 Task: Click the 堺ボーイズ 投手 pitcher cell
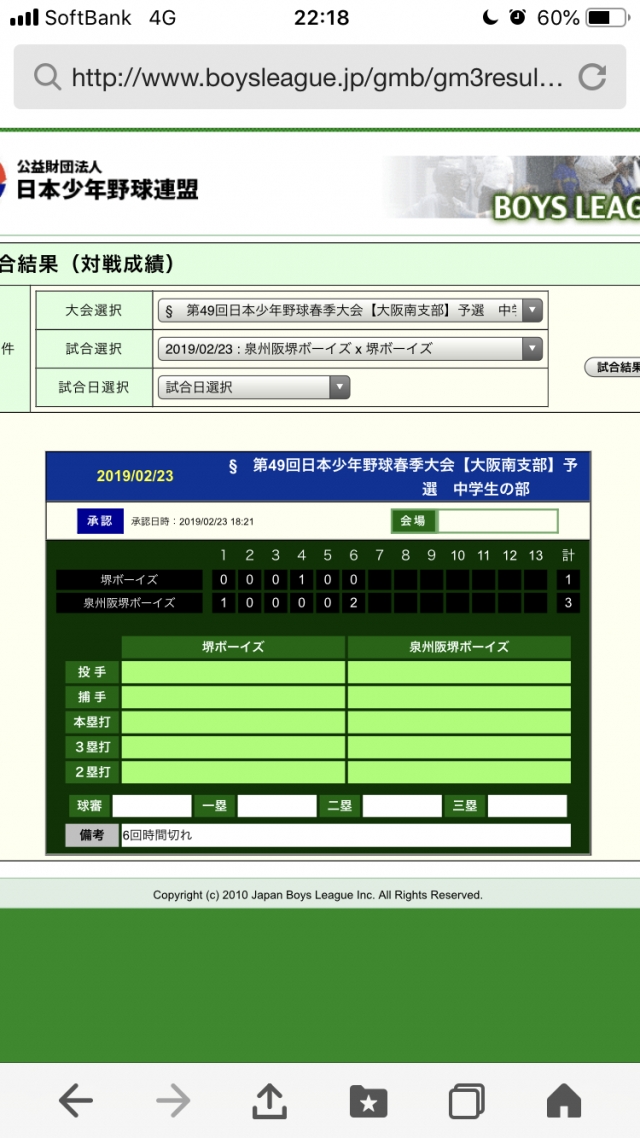[233, 672]
